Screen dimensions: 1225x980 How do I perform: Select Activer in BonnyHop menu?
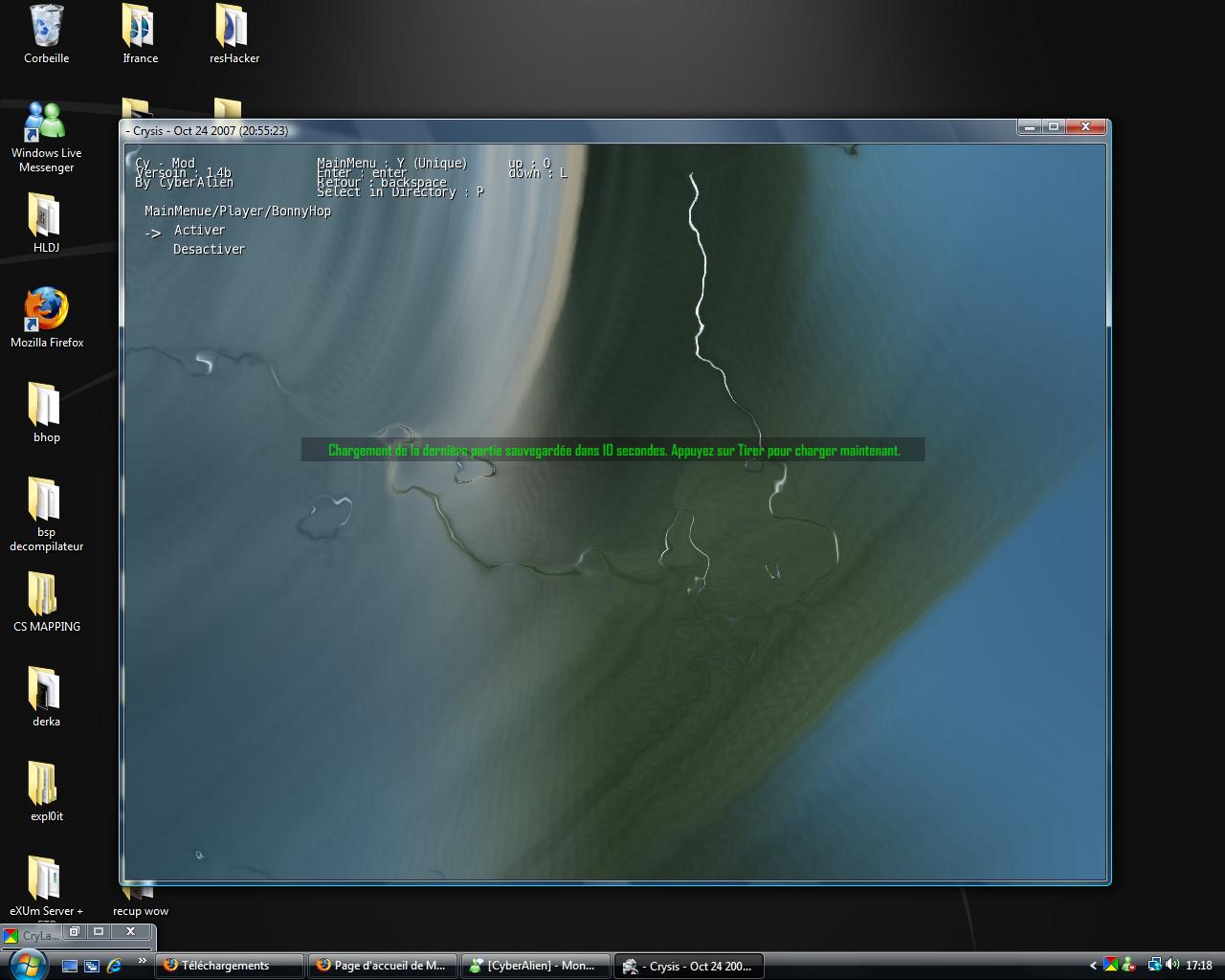click(x=199, y=230)
